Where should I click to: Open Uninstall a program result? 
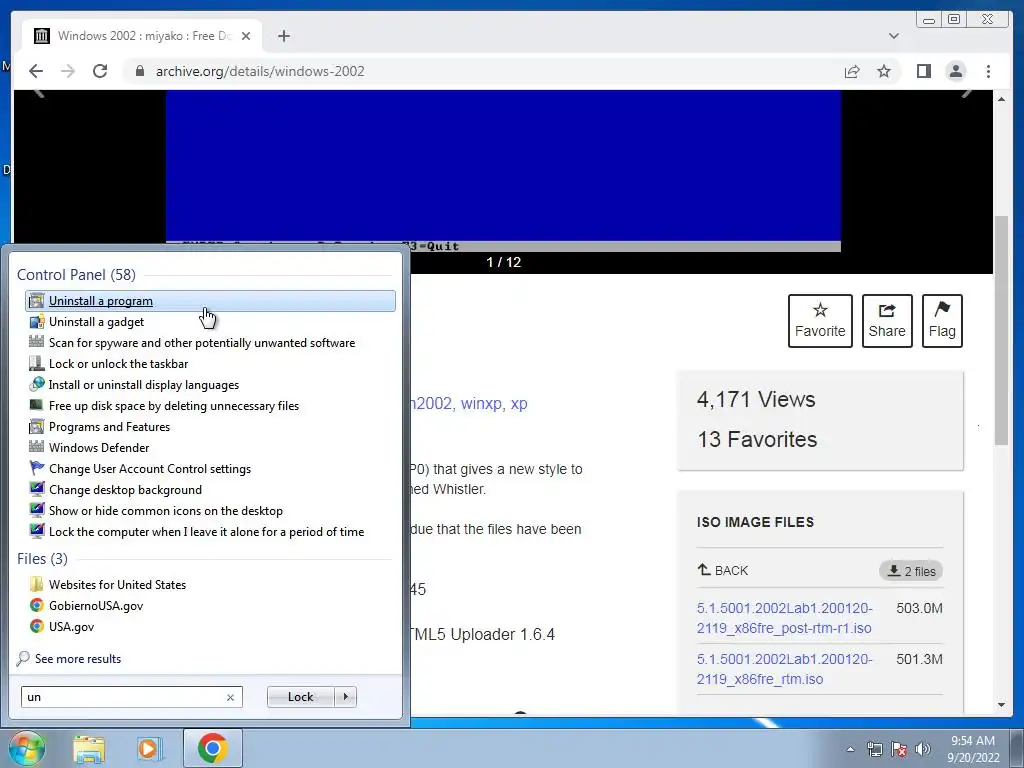coord(210,301)
